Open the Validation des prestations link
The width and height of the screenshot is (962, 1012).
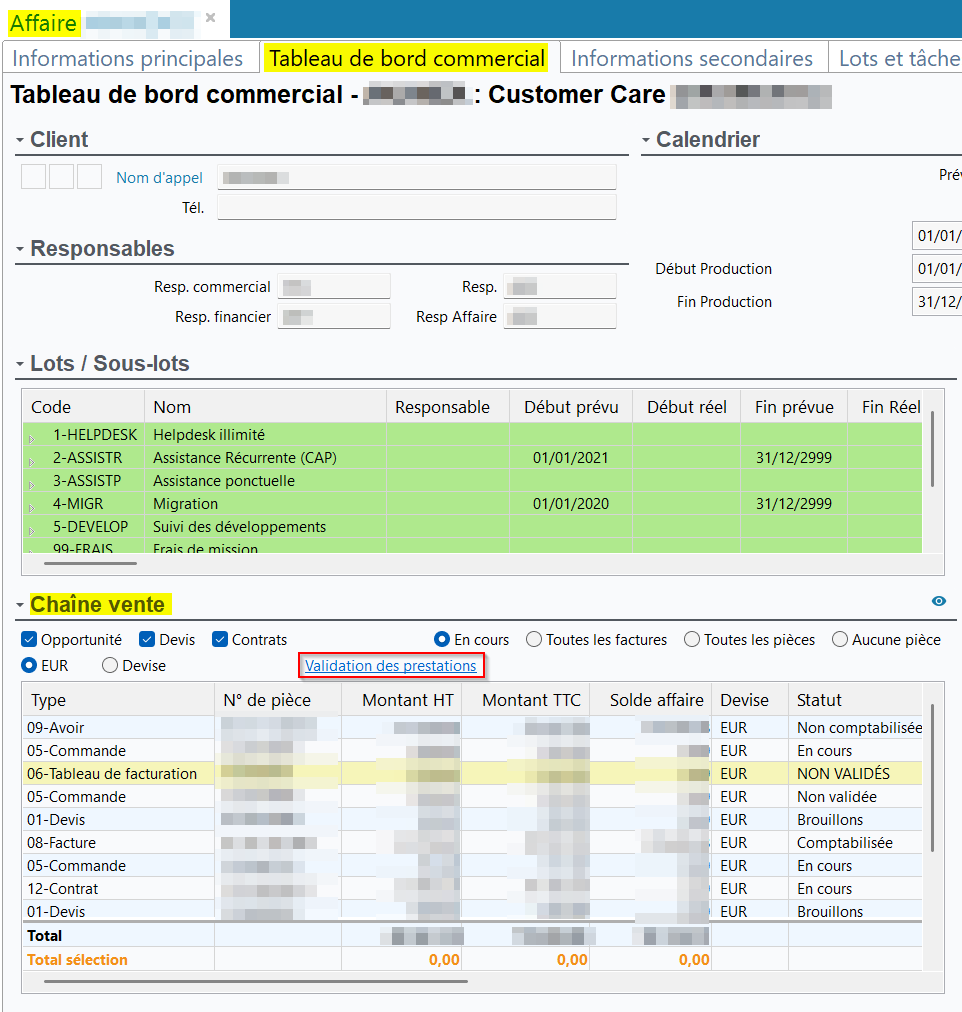coord(390,665)
